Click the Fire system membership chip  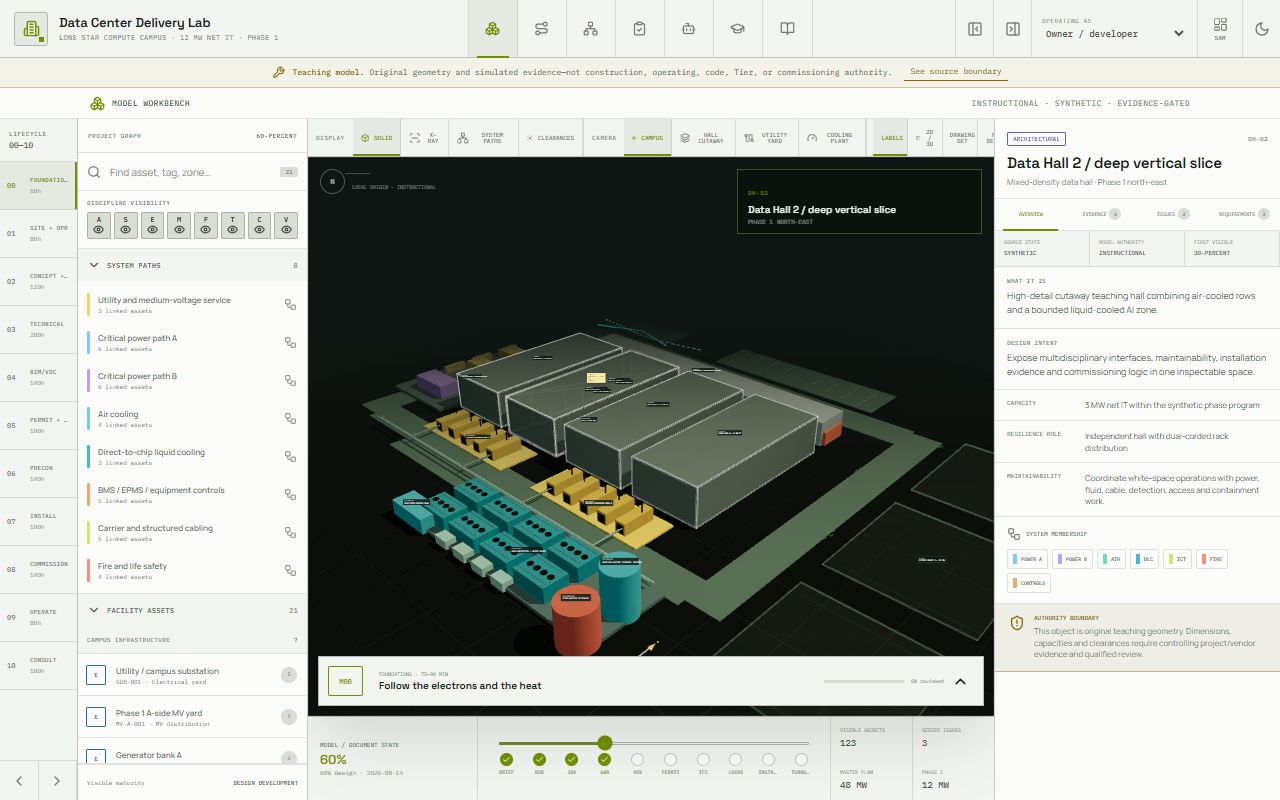[1213, 559]
